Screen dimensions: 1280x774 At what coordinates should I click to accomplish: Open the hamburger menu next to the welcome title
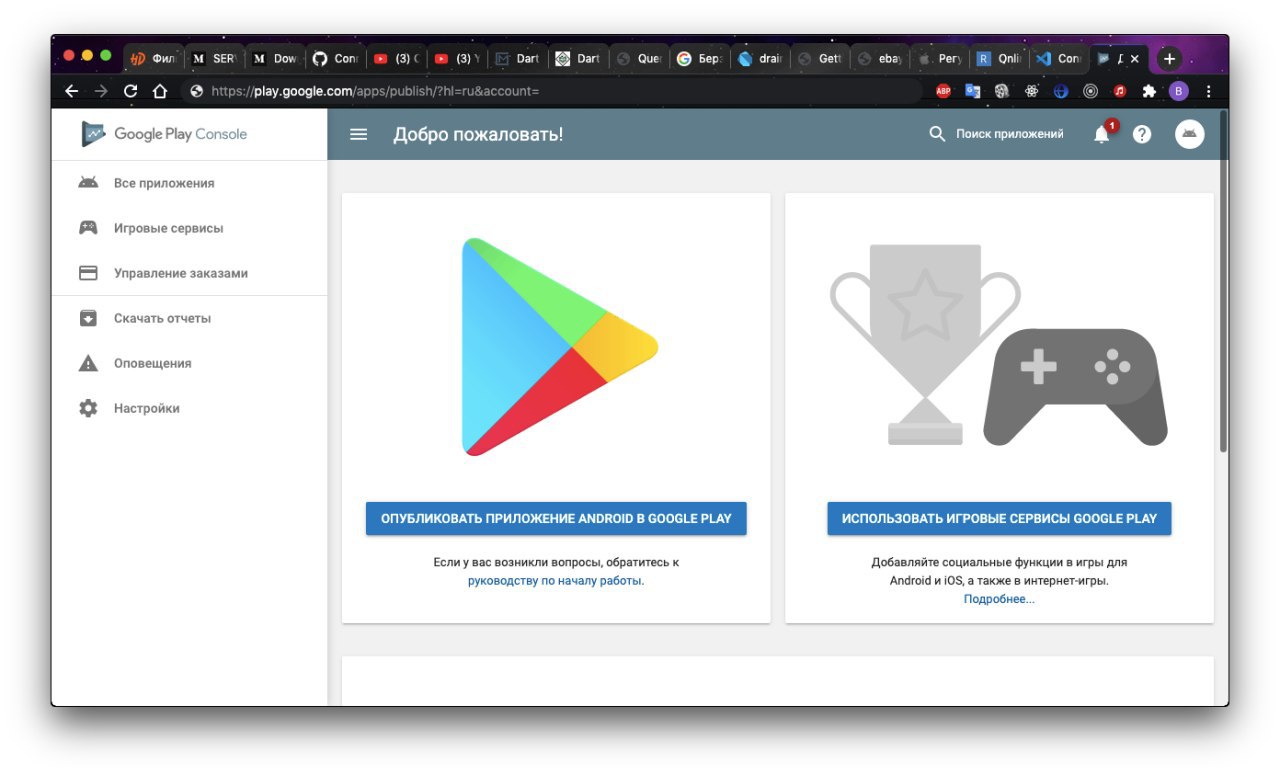[358, 134]
